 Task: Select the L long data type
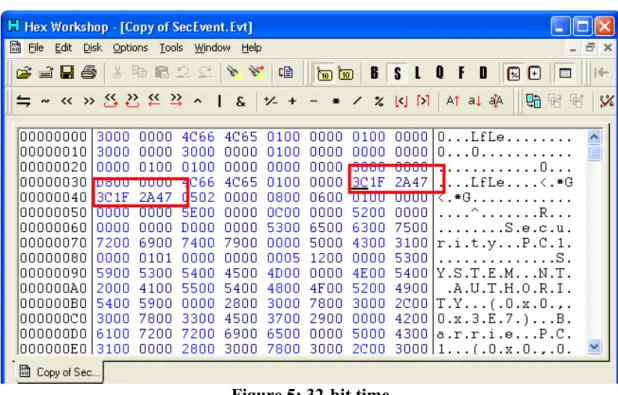(x=418, y=73)
